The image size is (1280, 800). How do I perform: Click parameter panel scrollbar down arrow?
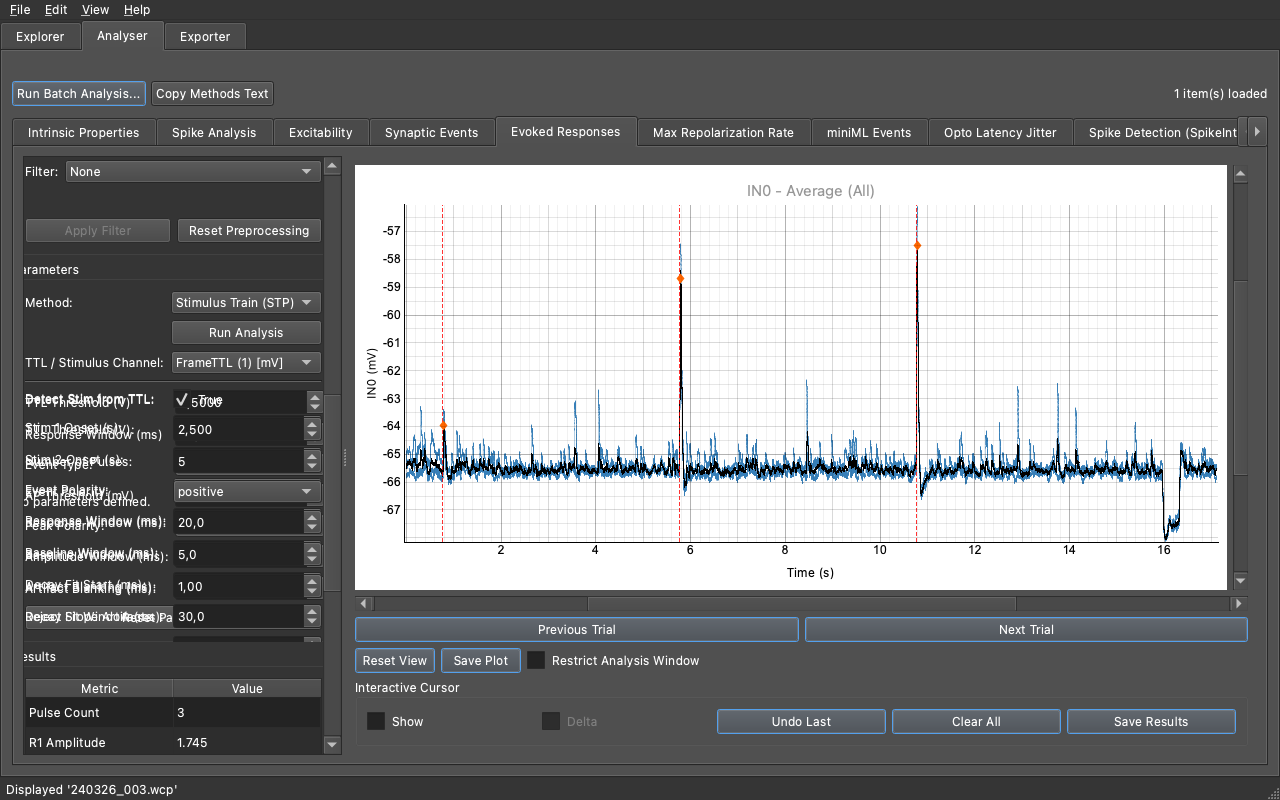pos(333,746)
